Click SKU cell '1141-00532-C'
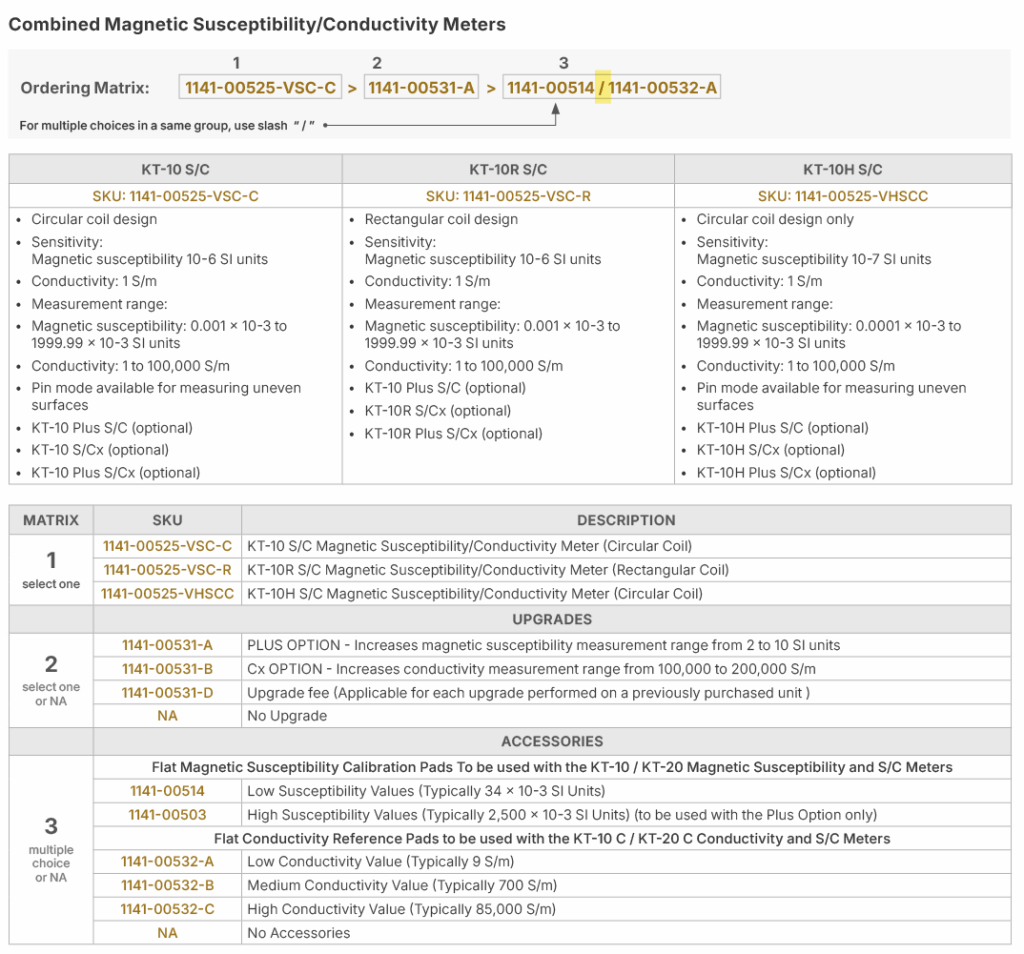The height and width of the screenshot is (954, 1024). click(167, 909)
